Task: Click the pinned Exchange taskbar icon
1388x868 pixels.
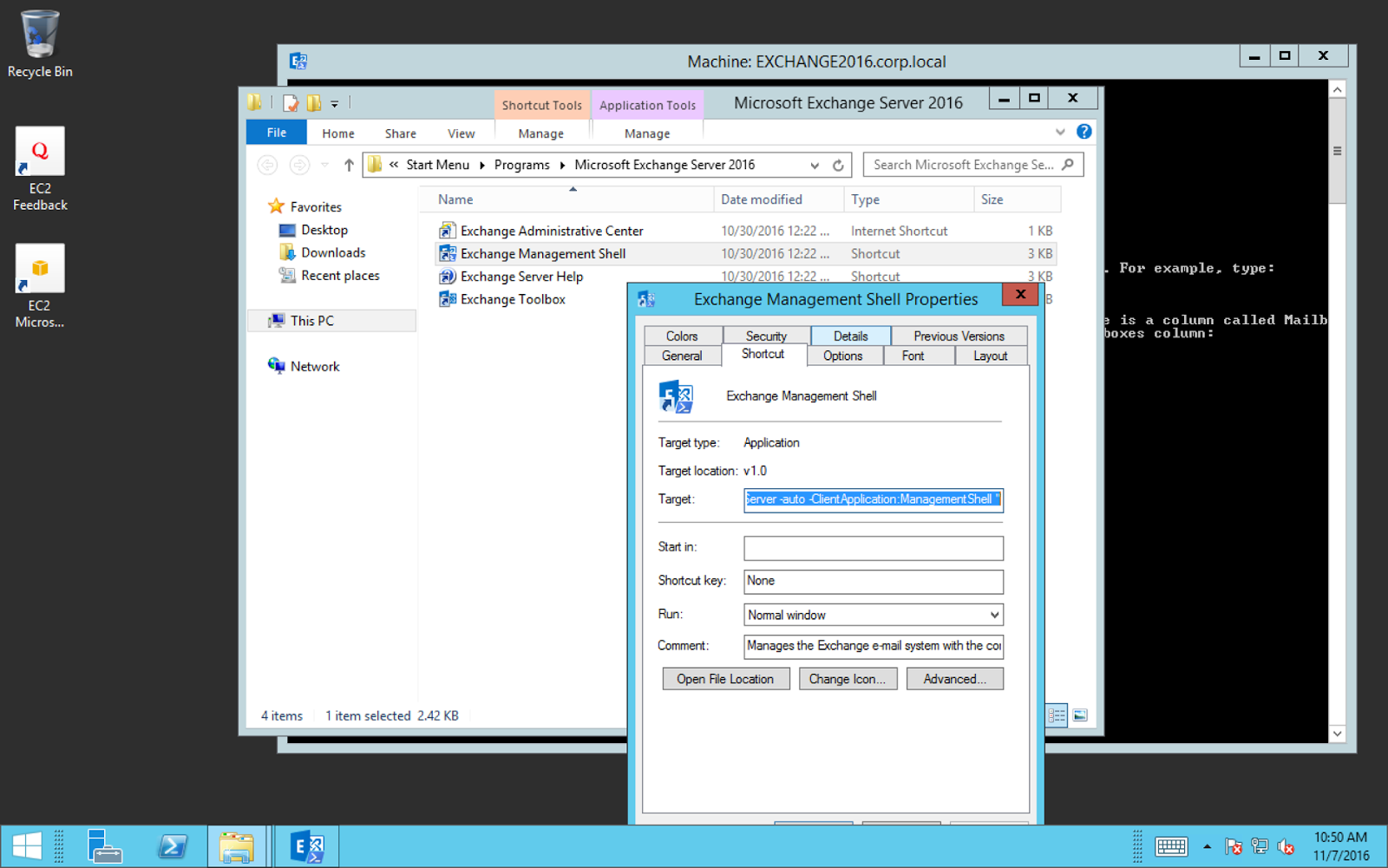Action: (x=305, y=845)
